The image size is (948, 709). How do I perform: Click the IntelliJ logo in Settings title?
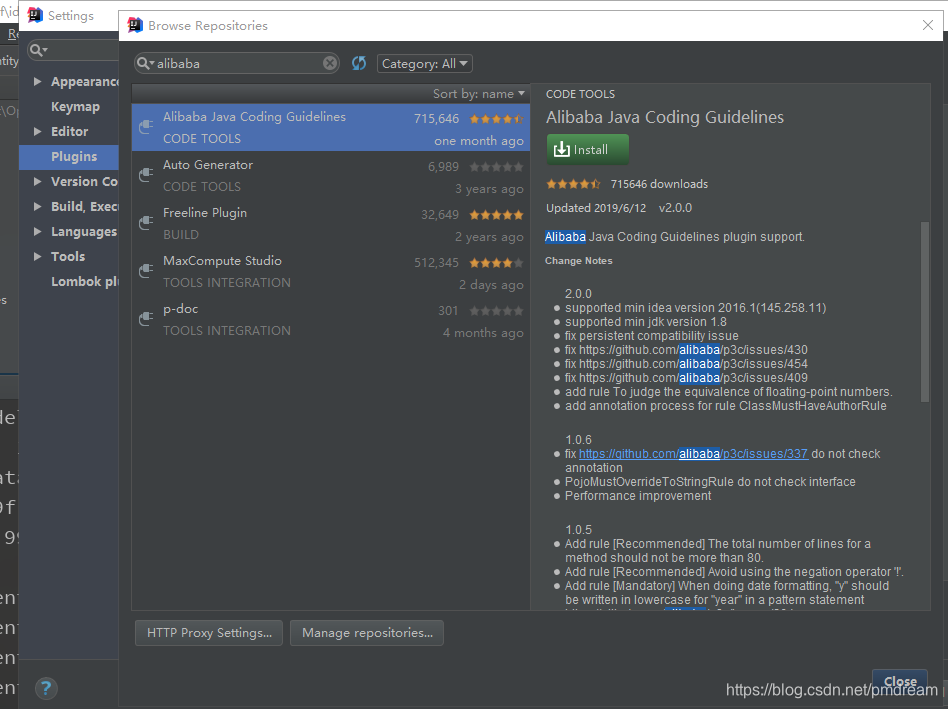point(36,15)
